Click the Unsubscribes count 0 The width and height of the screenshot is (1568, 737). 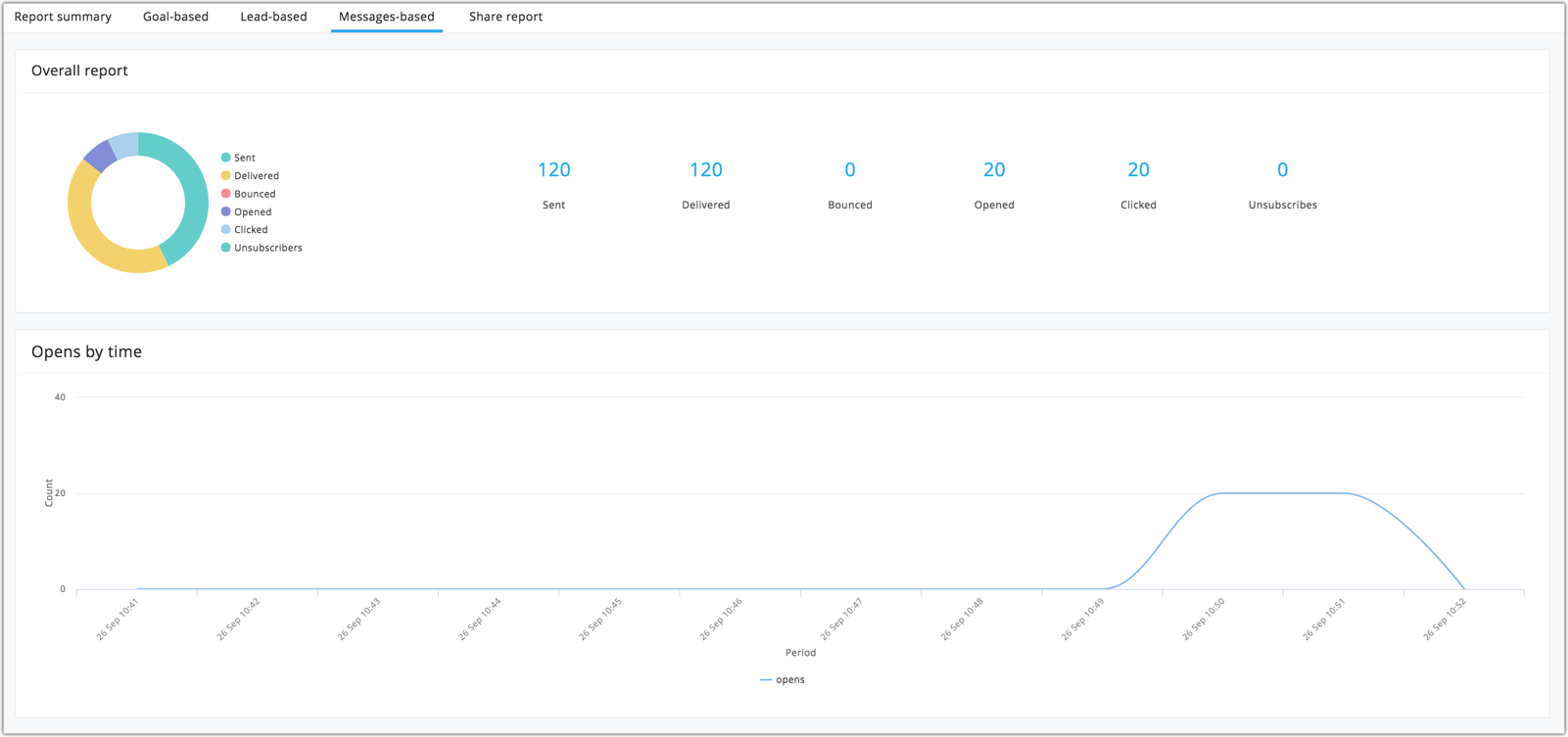tap(1282, 169)
